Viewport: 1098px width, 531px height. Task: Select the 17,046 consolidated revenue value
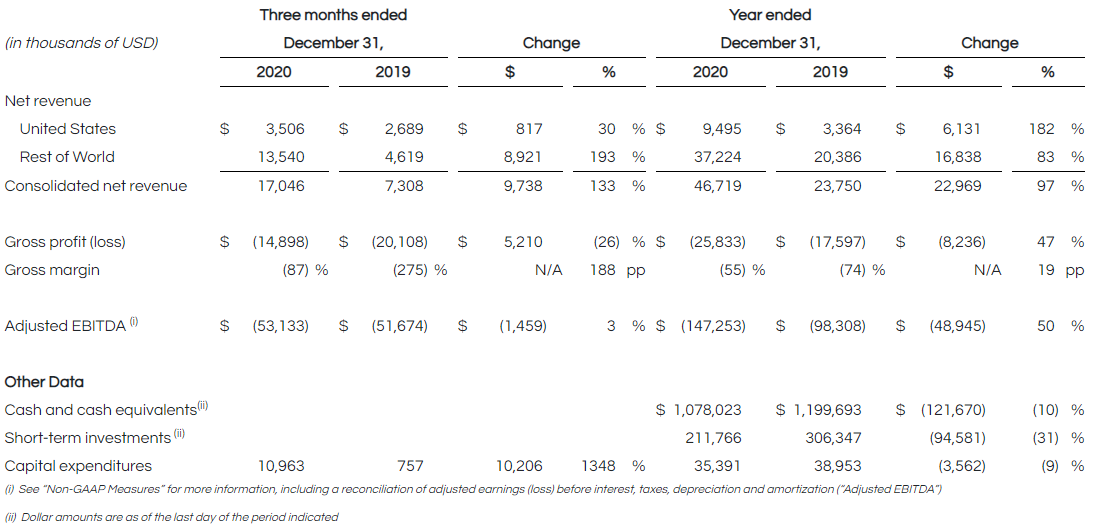pos(285,185)
